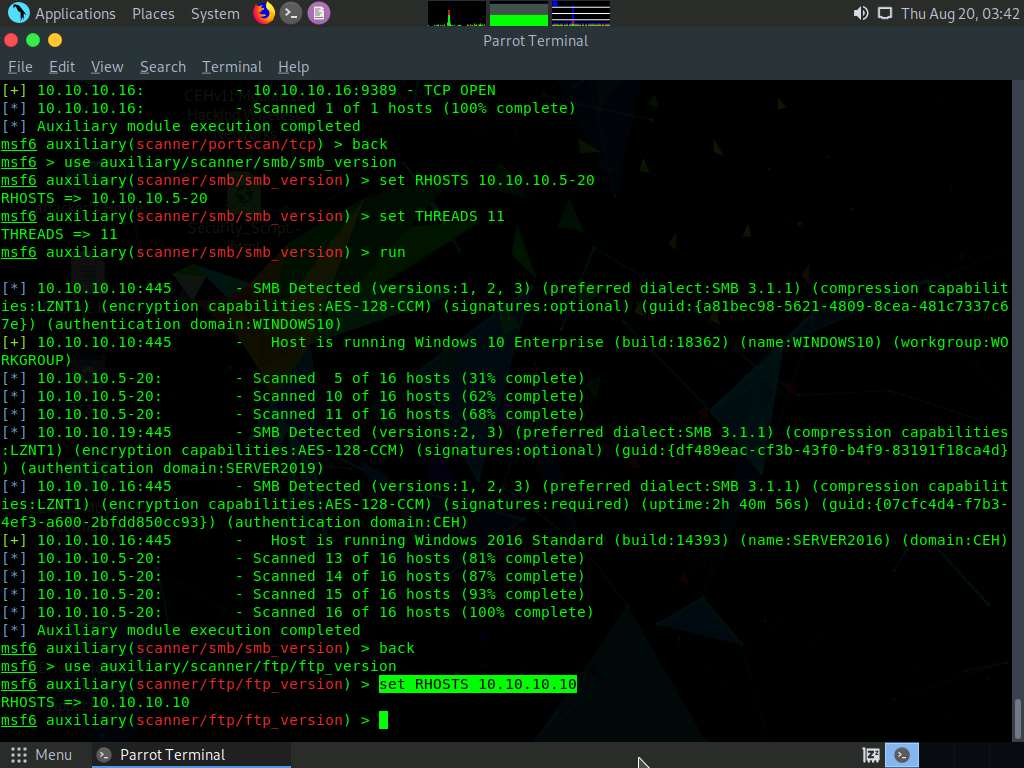
Task: Open the clock showing Thu Aug 20, 03:42
Action: [x=960, y=14]
